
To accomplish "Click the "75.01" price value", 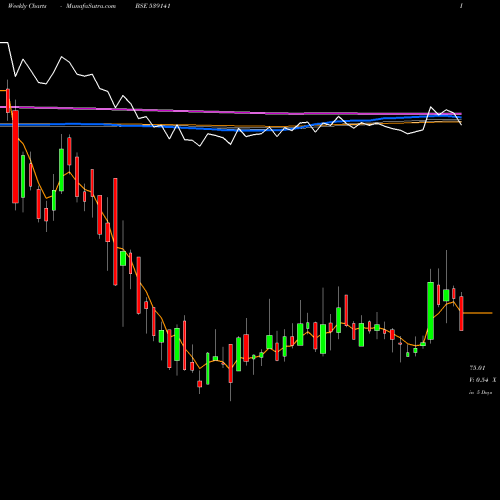I will 477,368.
